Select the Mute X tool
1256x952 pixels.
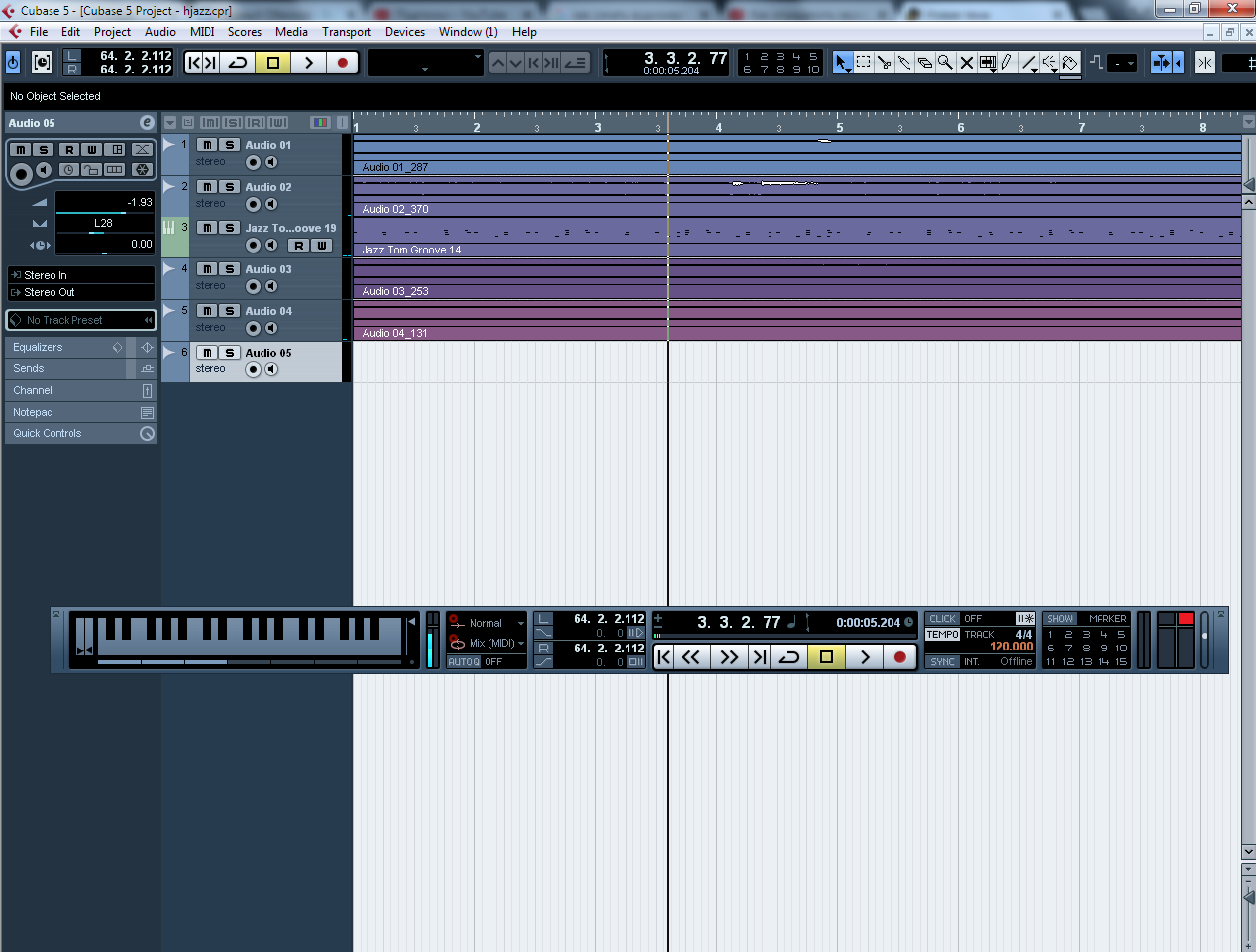966,63
